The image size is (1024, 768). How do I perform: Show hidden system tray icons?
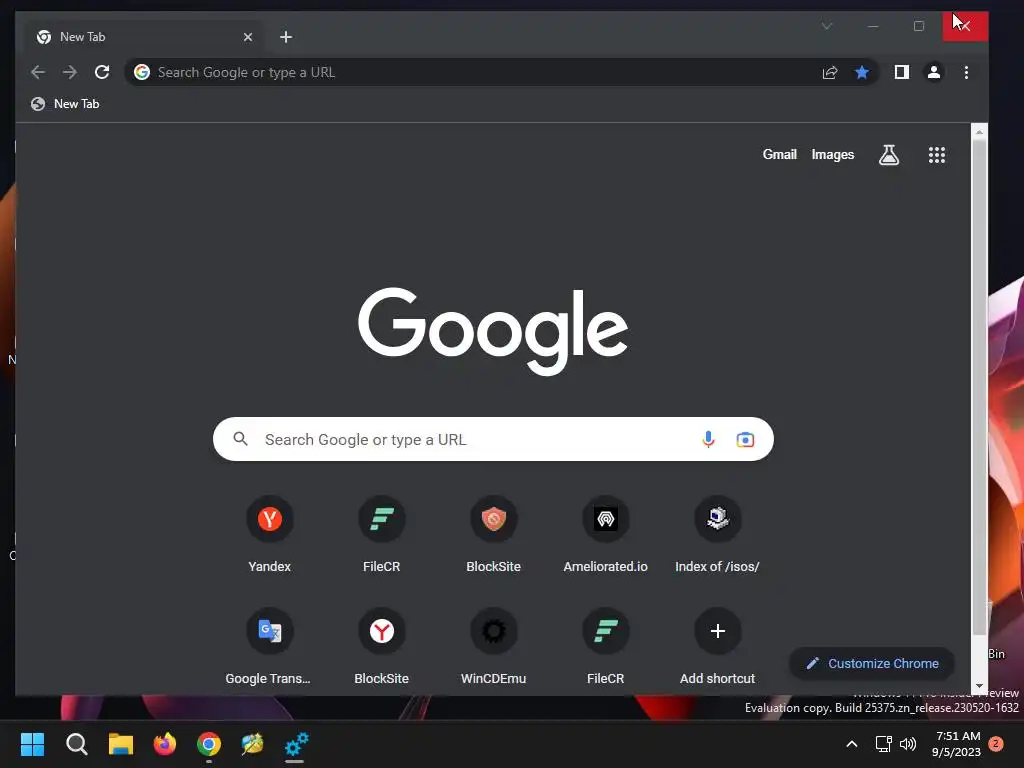click(852, 744)
